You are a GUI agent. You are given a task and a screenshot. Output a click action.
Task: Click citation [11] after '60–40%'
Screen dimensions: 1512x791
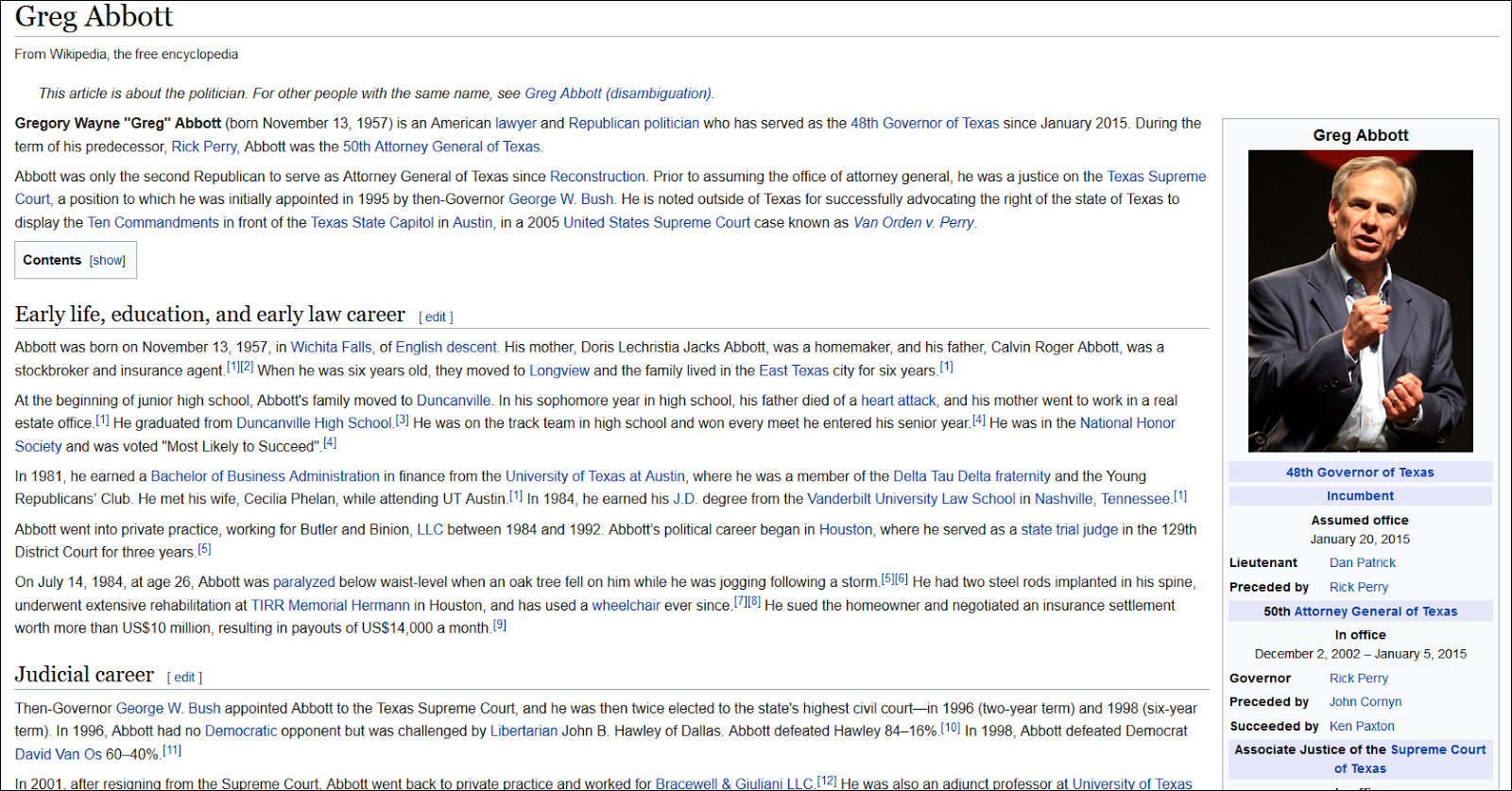point(172,750)
